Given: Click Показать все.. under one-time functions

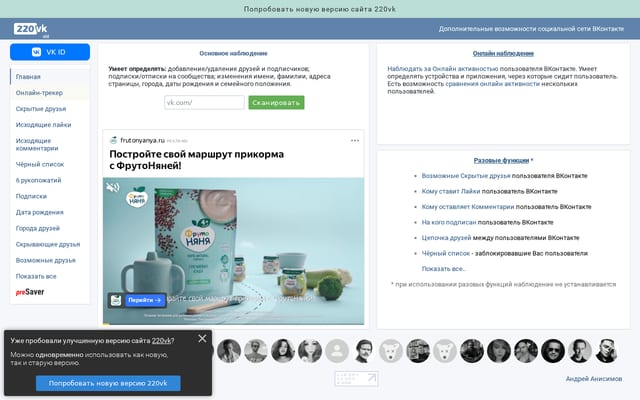Looking at the screenshot, I should coord(443,269).
